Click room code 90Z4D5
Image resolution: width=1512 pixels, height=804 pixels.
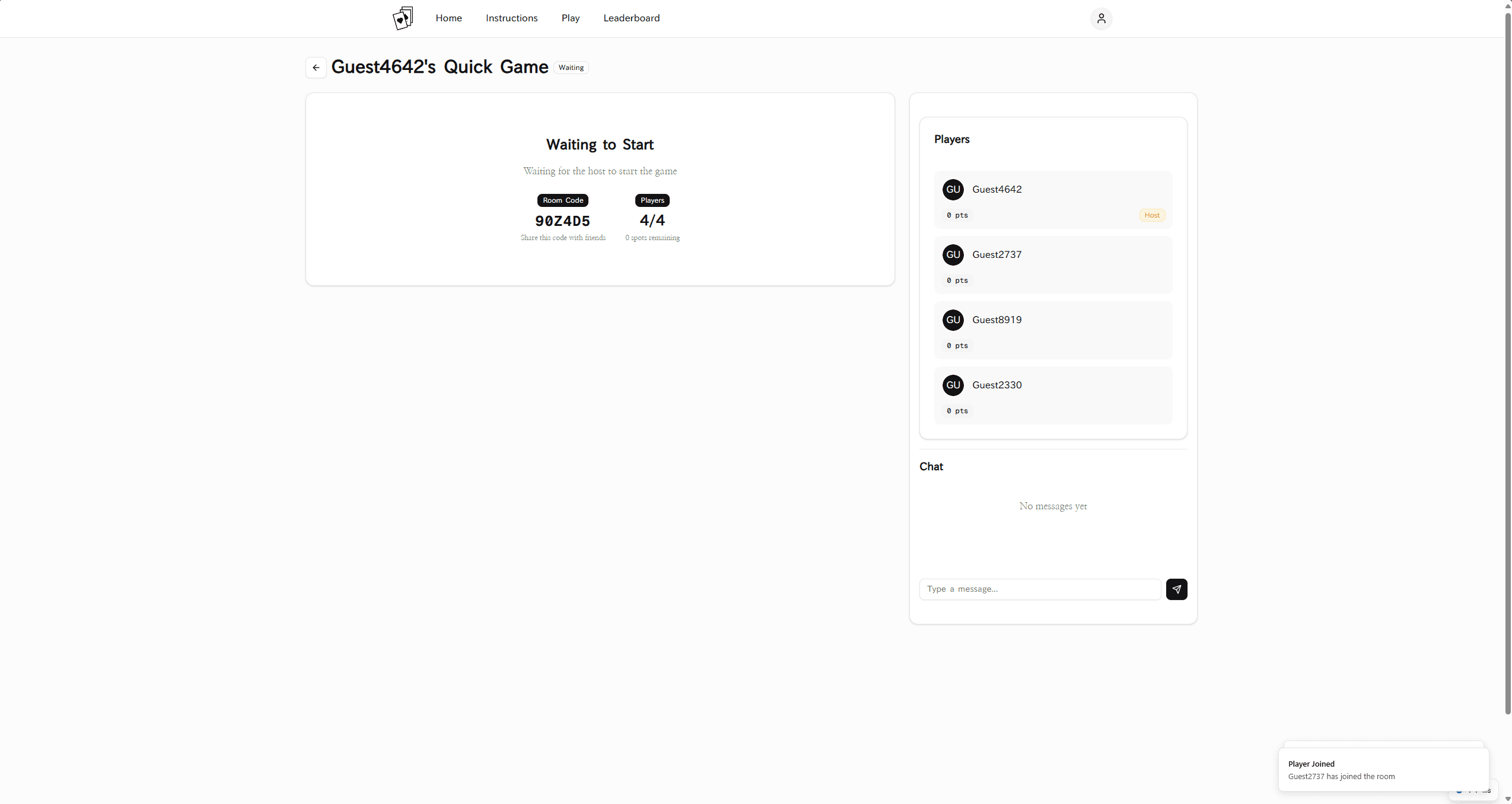click(562, 221)
